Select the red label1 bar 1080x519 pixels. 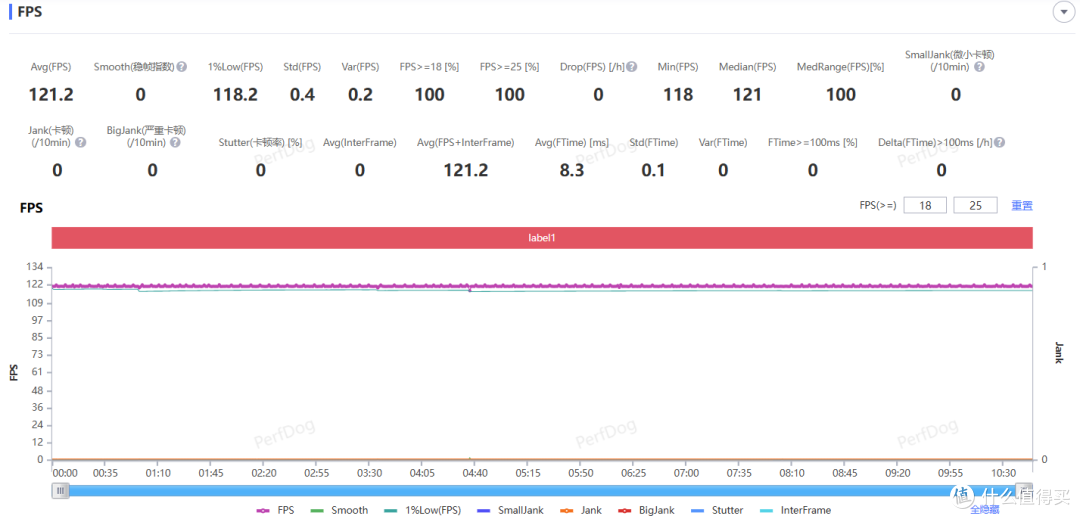[541, 238]
